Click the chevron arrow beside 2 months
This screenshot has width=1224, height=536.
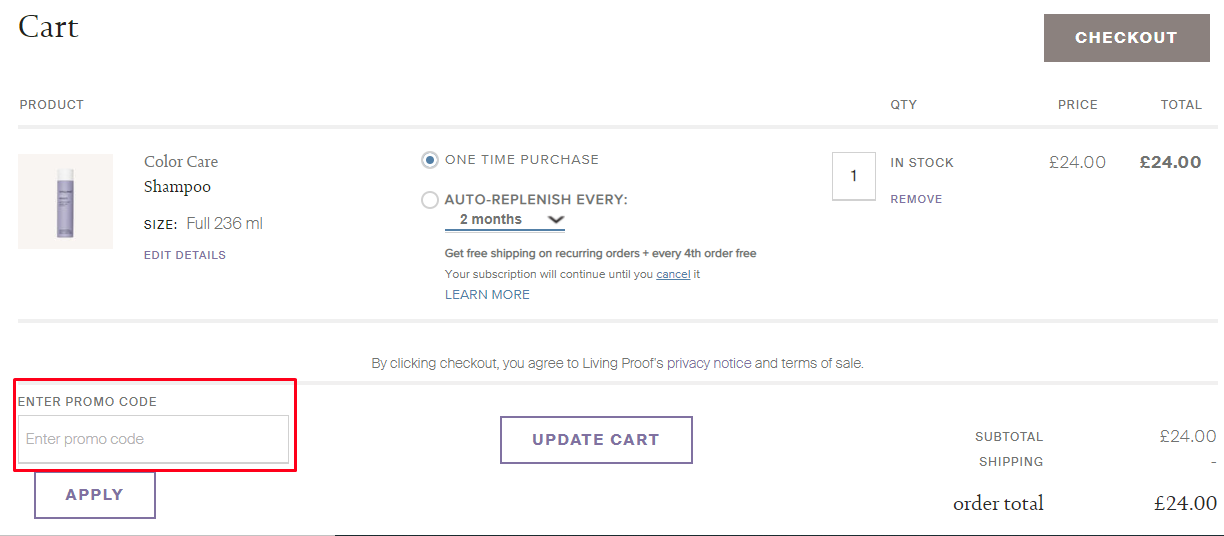(x=556, y=220)
